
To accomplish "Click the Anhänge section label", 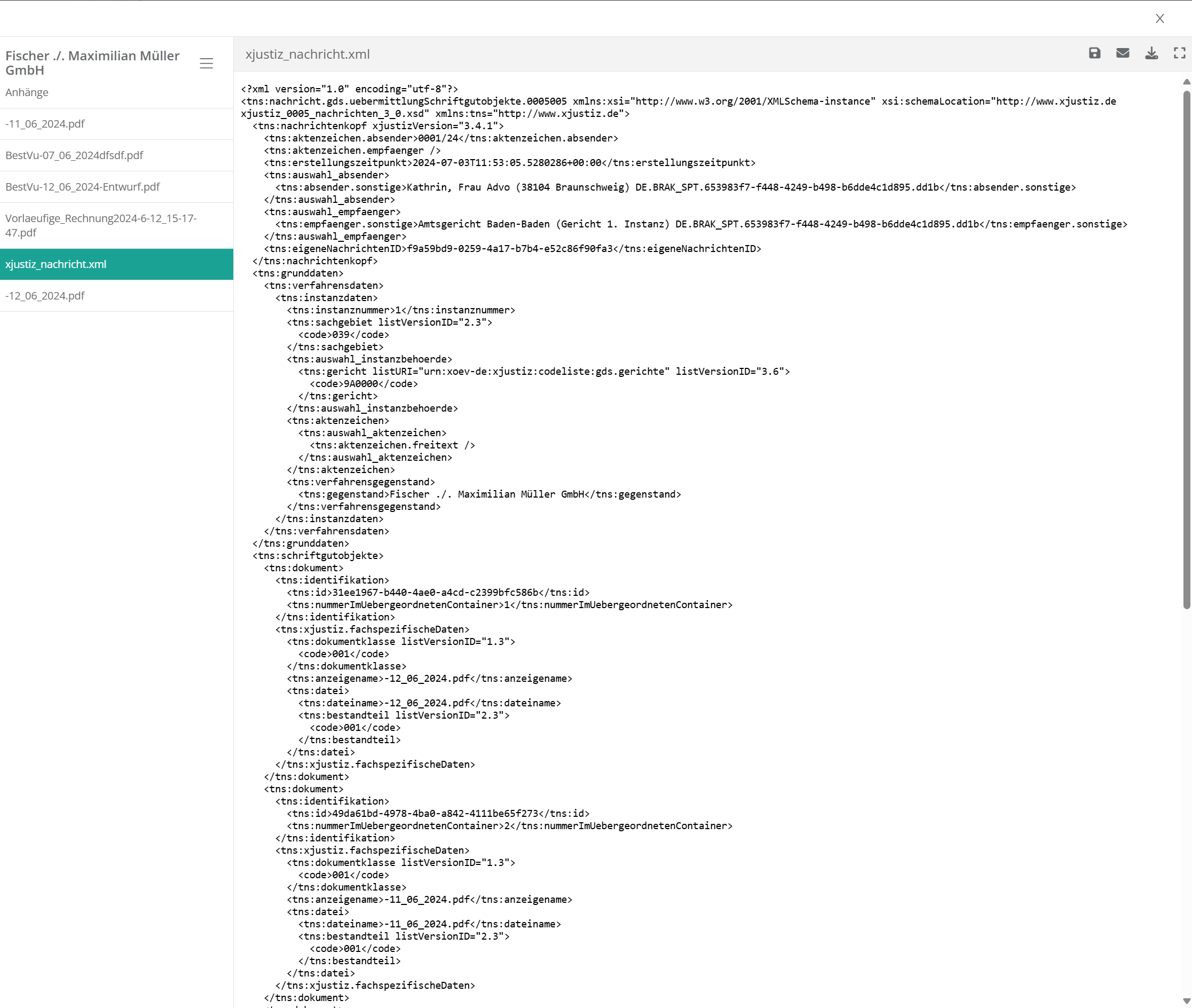I will (27, 92).
